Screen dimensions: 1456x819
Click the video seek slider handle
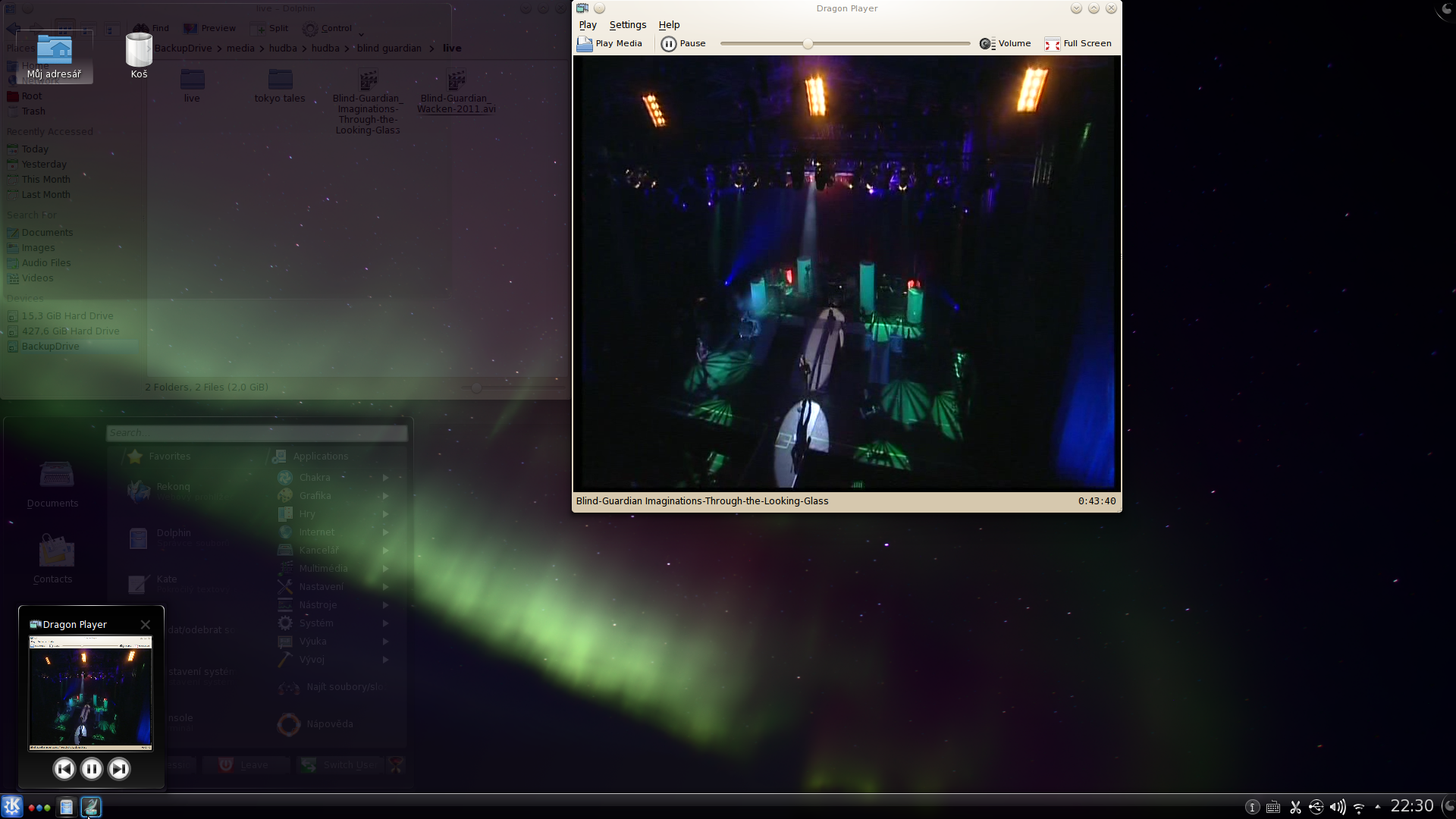point(808,44)
